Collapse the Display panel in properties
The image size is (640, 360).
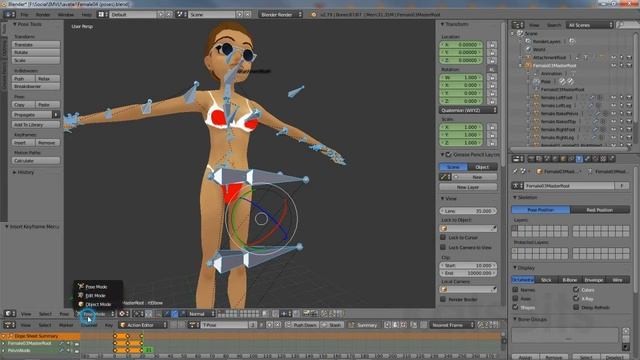(x=515, y=268)
